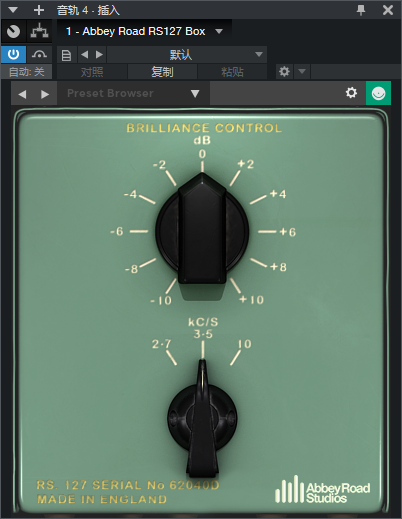Screen dimensions: 402x519
Task: Click the 对照 compare button
Action: (x=92, y=72)
